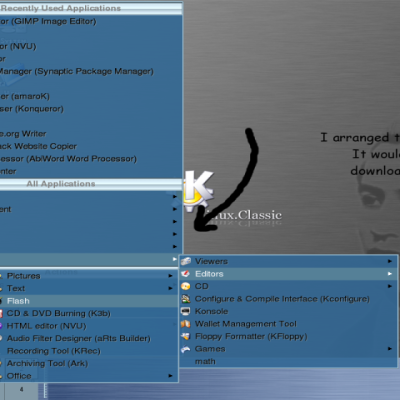Expand the Text submenu arrow
Image resolution: width=400 pixels, height=400 pixels.
(x=170, y=288)
